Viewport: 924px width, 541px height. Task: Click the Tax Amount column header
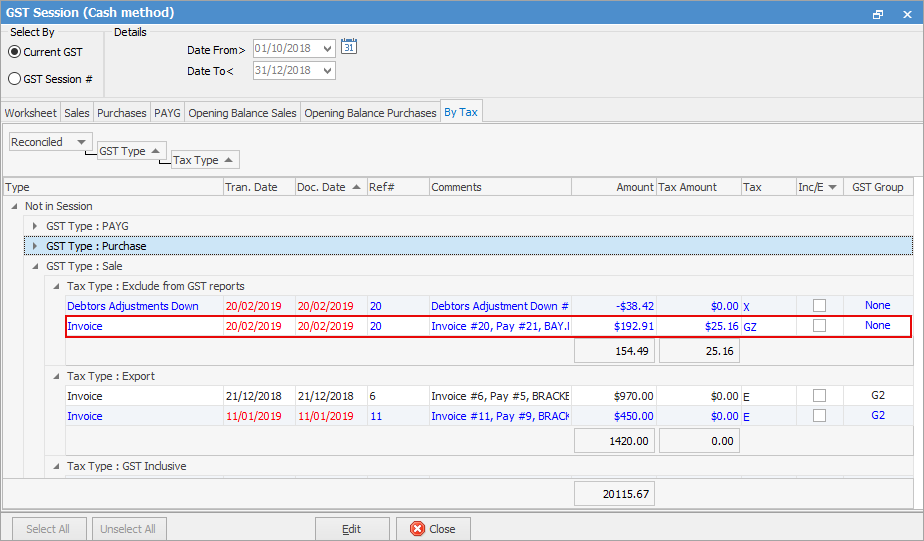tap(699, 187)
